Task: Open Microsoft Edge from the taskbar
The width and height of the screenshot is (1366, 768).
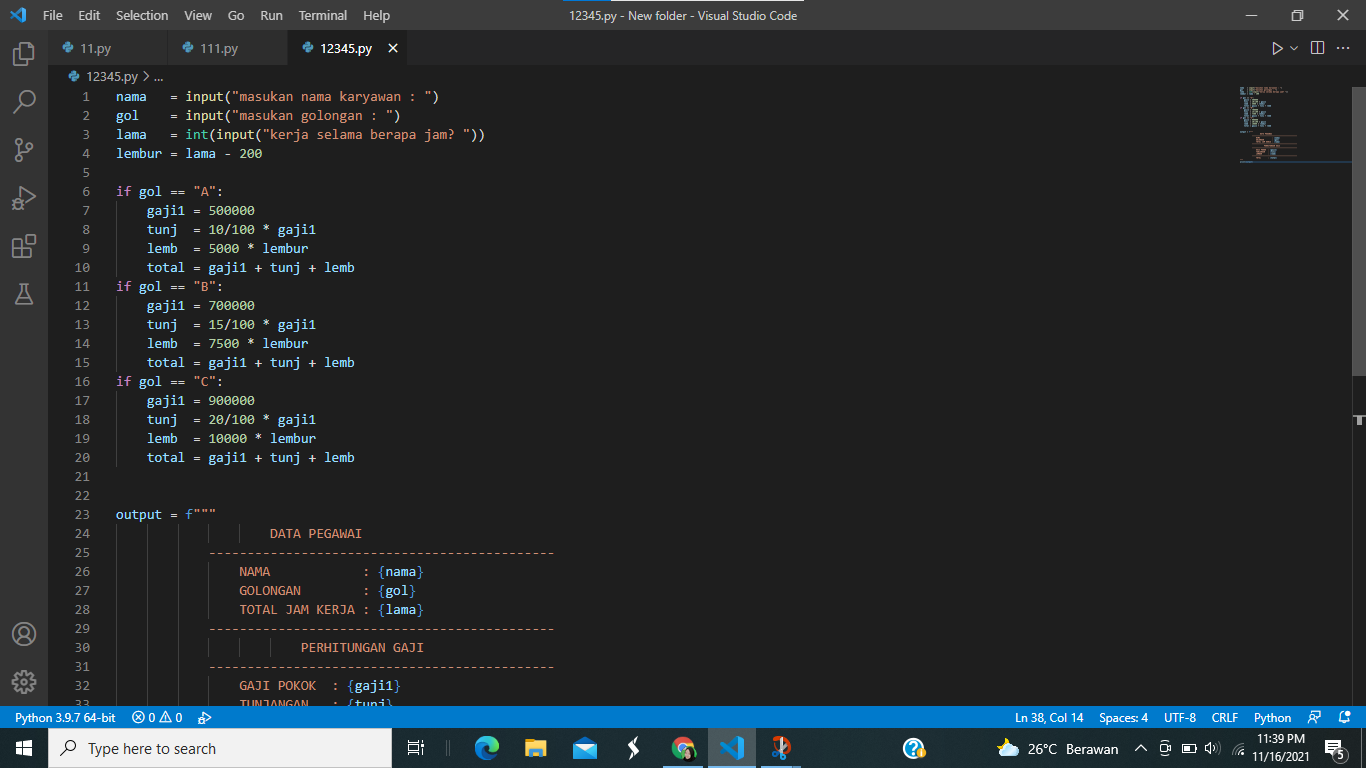Action: click(487, 748)
